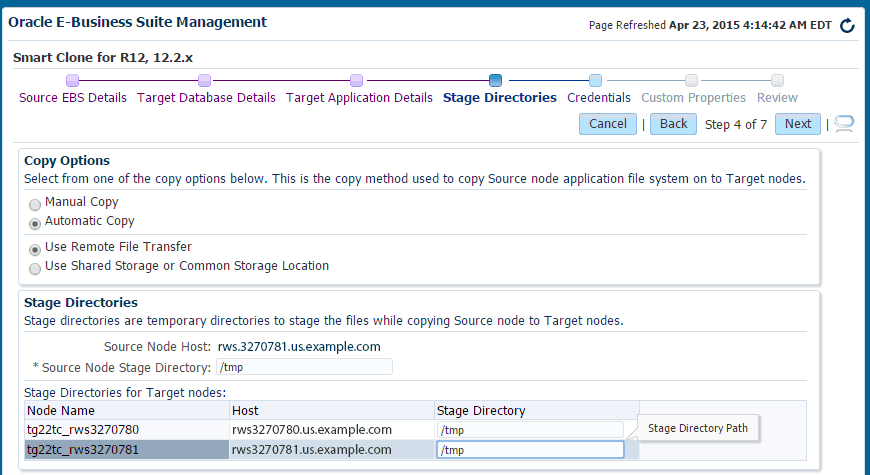The width and height of the screenshot is (870, 475).
Task: Click host cell rws3270781.us.example.com
Action: (332, 450)
